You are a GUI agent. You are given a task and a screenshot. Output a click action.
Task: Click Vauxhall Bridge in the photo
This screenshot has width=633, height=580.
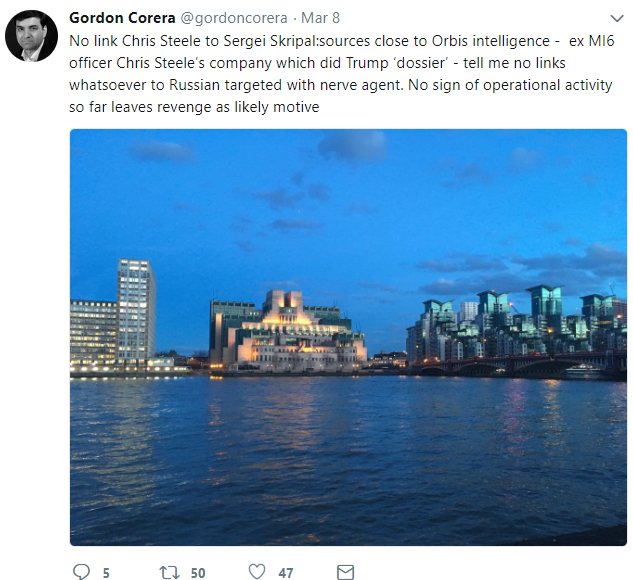[518, 365]
